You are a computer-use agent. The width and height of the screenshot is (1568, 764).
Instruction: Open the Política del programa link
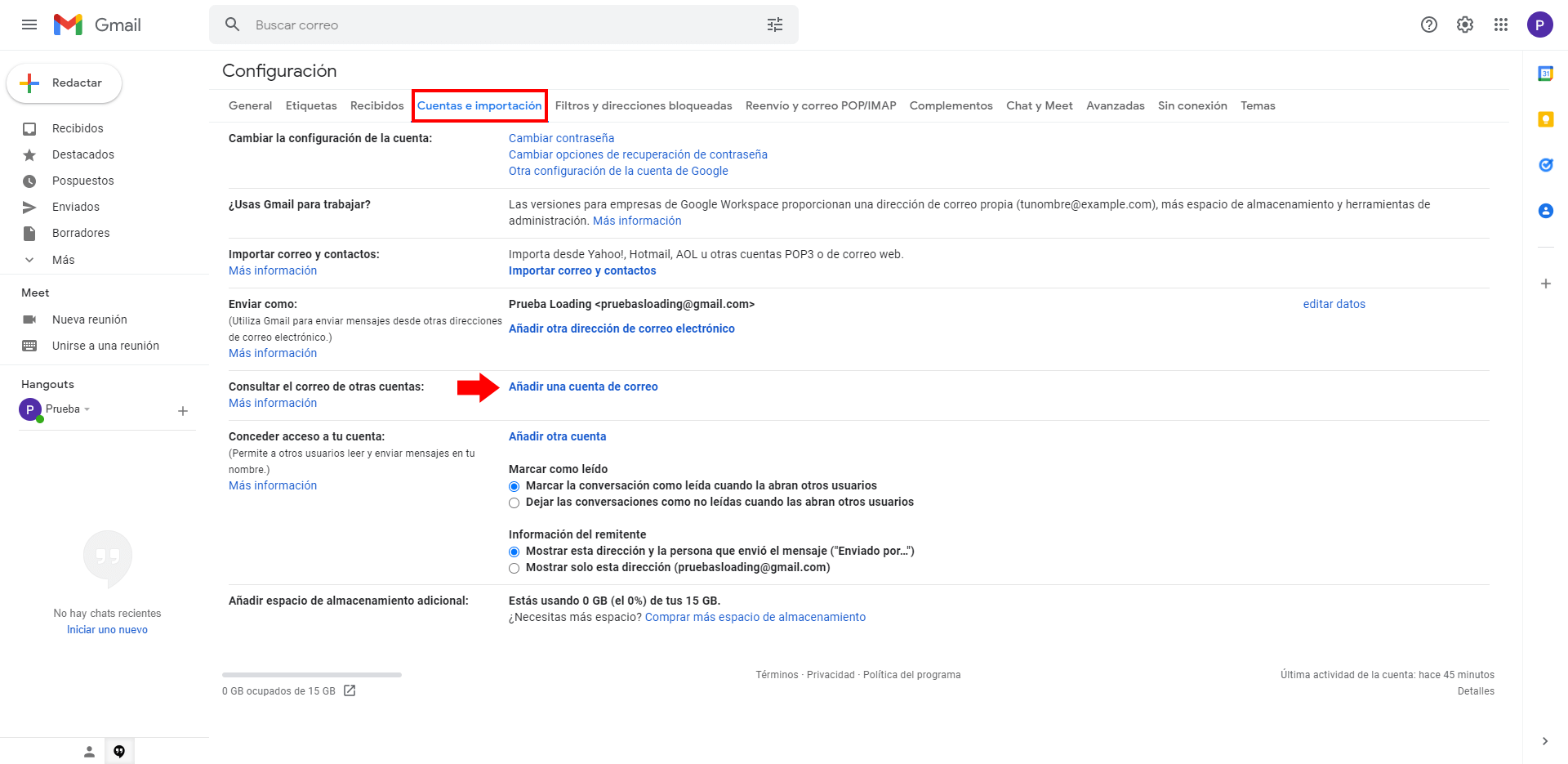coord(912,675)
